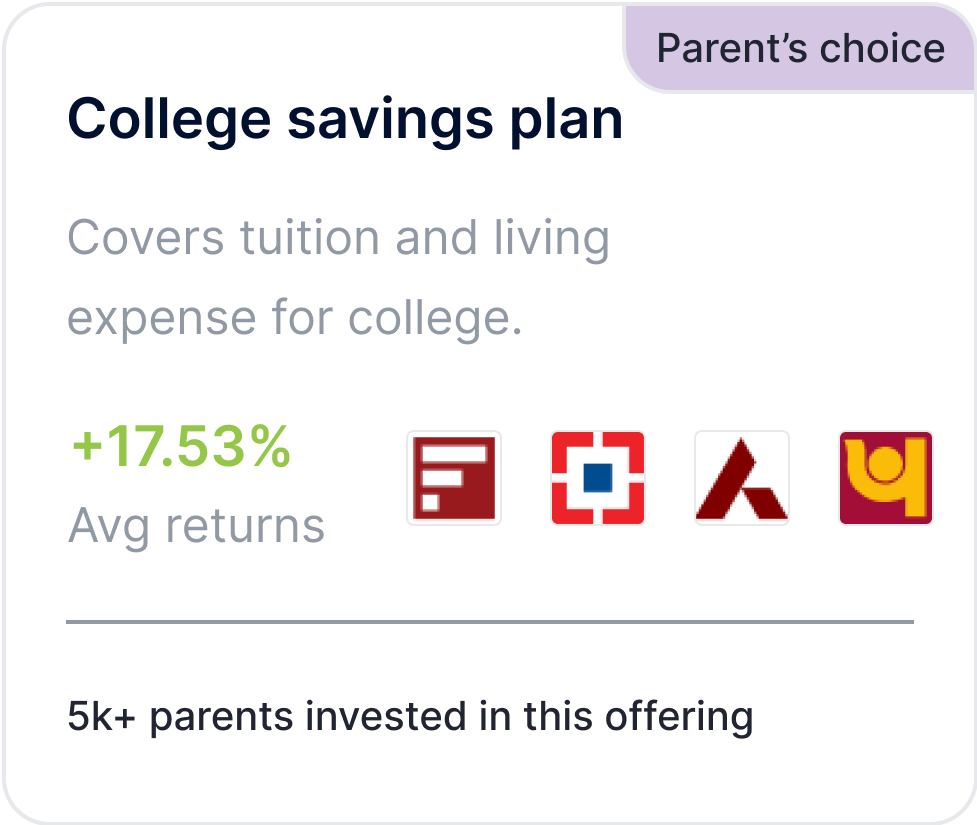Click the dark red 'A' shaped logo

coord(741,478)
